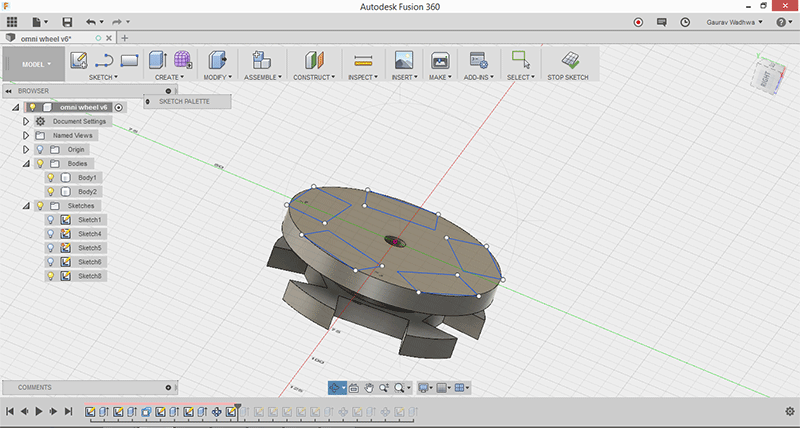Click the Press Pull Modify icon
800x428 pixels.
point(216,60)
